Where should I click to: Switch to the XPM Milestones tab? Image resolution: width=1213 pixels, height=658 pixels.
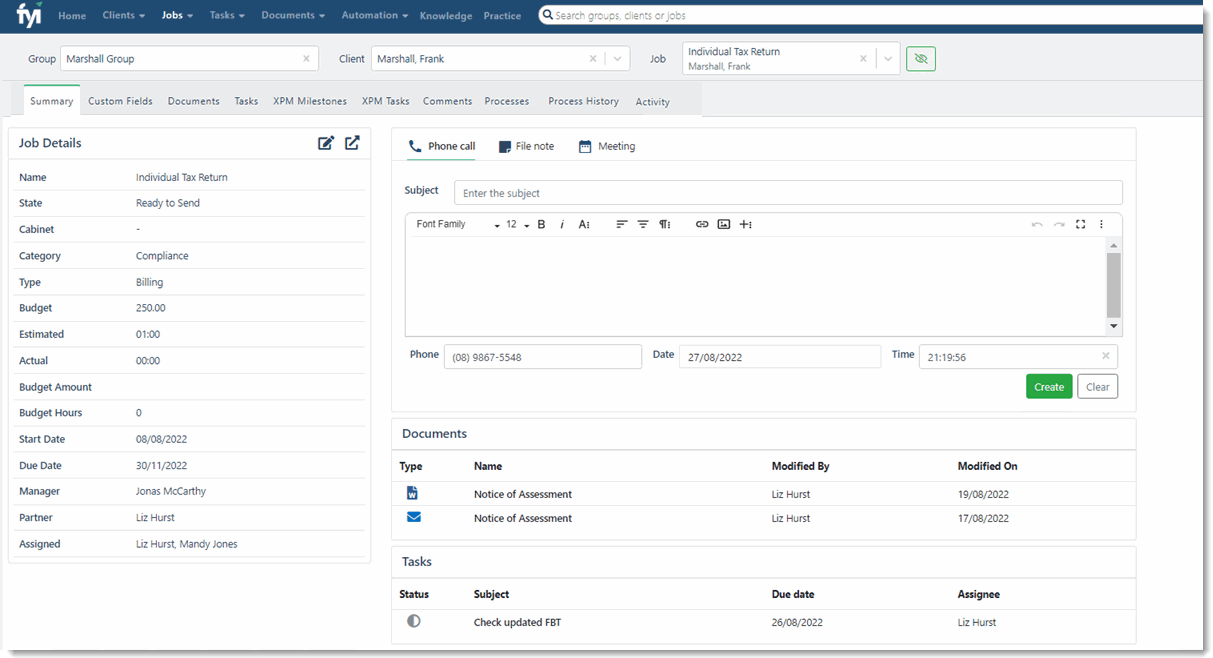tap(310, 101)
